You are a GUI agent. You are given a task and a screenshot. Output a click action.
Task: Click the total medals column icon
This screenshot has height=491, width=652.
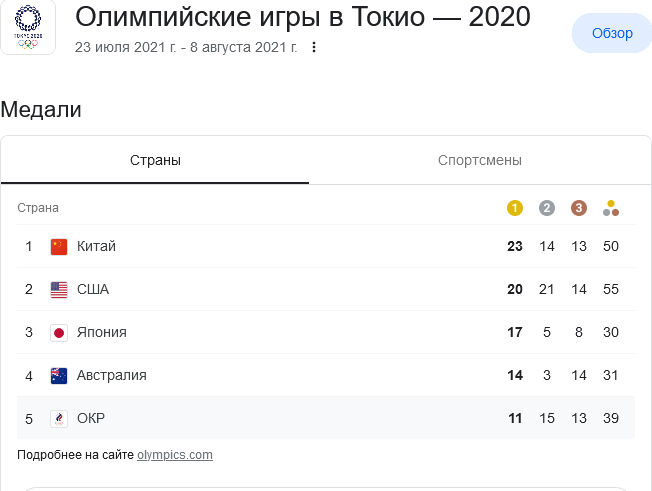tap(611, 208)
